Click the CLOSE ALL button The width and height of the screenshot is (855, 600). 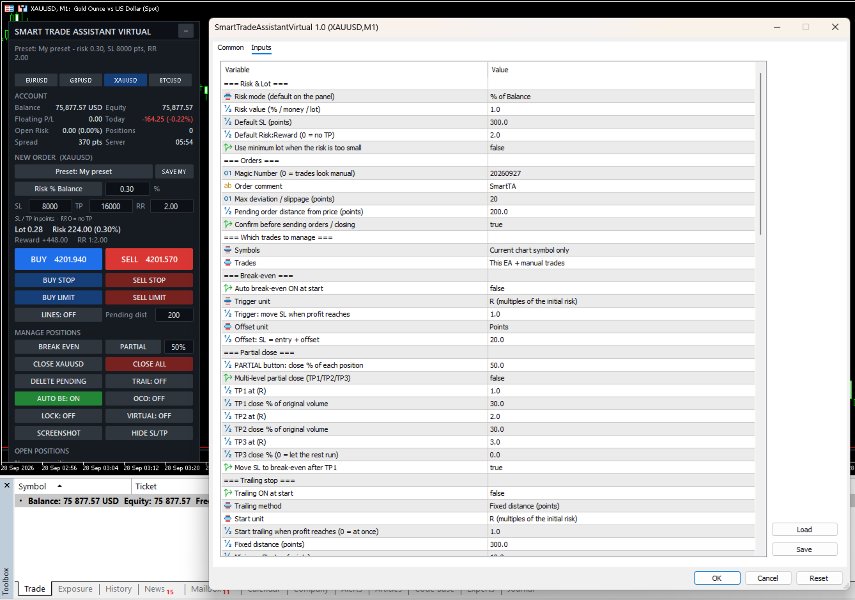(149, 364)
